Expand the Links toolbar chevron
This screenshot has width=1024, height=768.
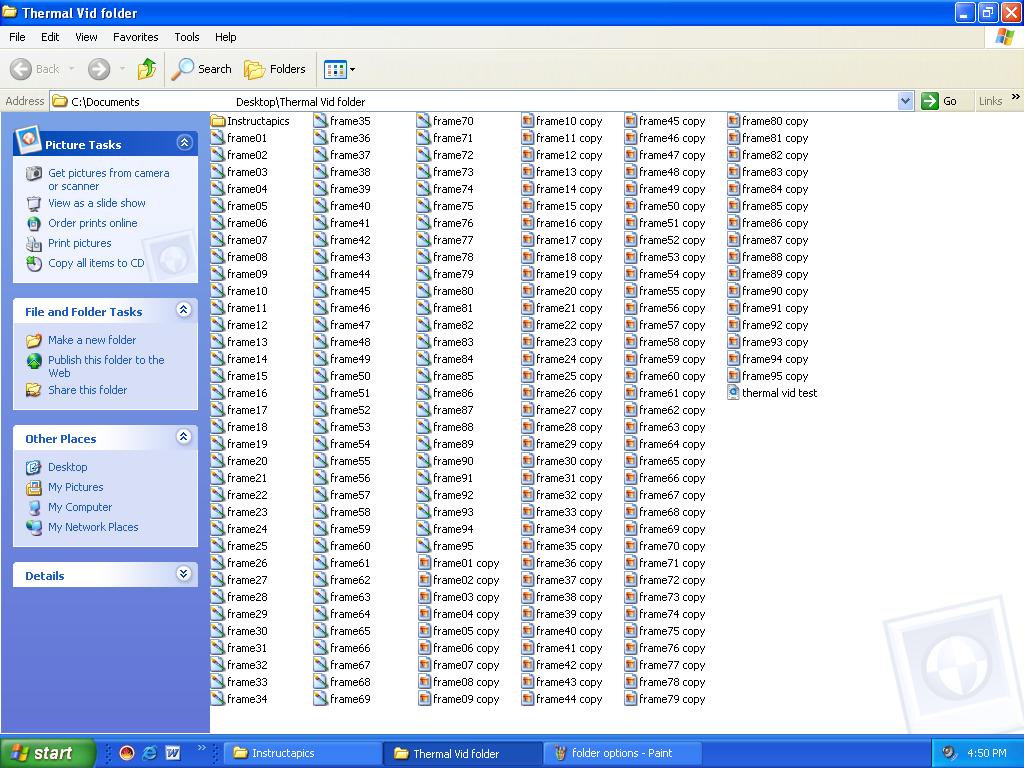(1016, 97)
